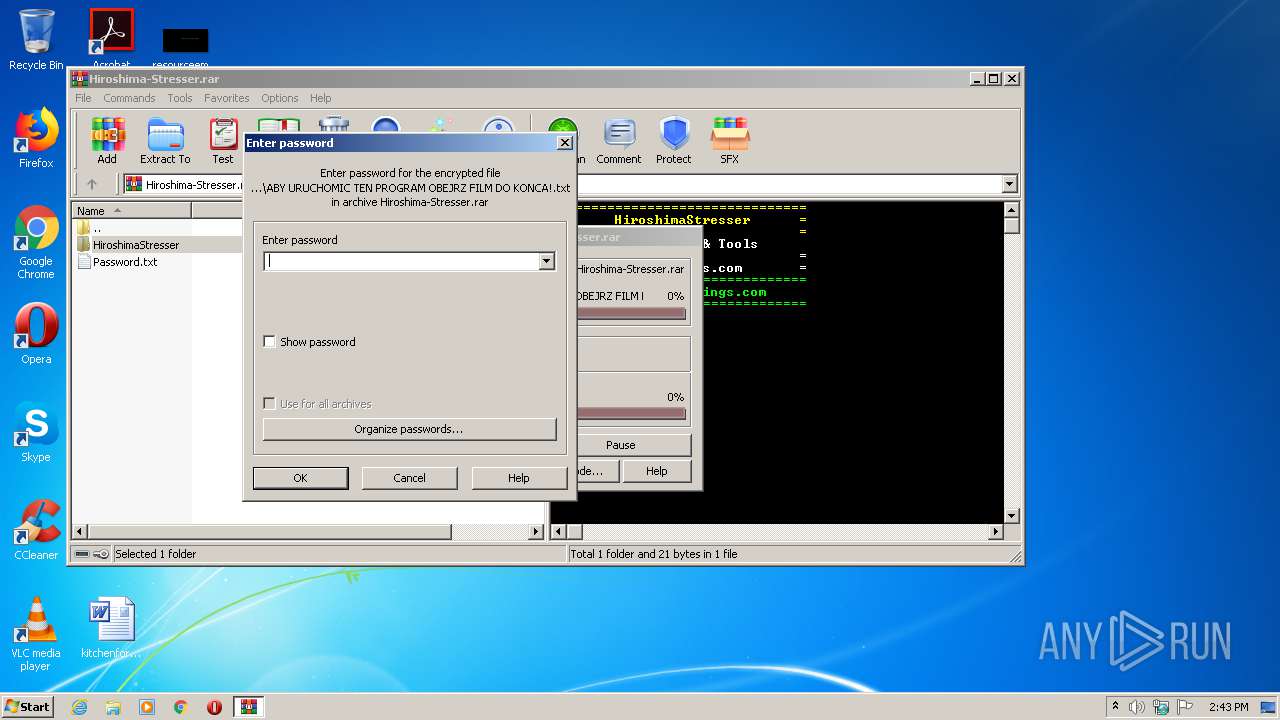
Task: Select the kitchenfor Word document icon
Action: click(x=111, y=628)
